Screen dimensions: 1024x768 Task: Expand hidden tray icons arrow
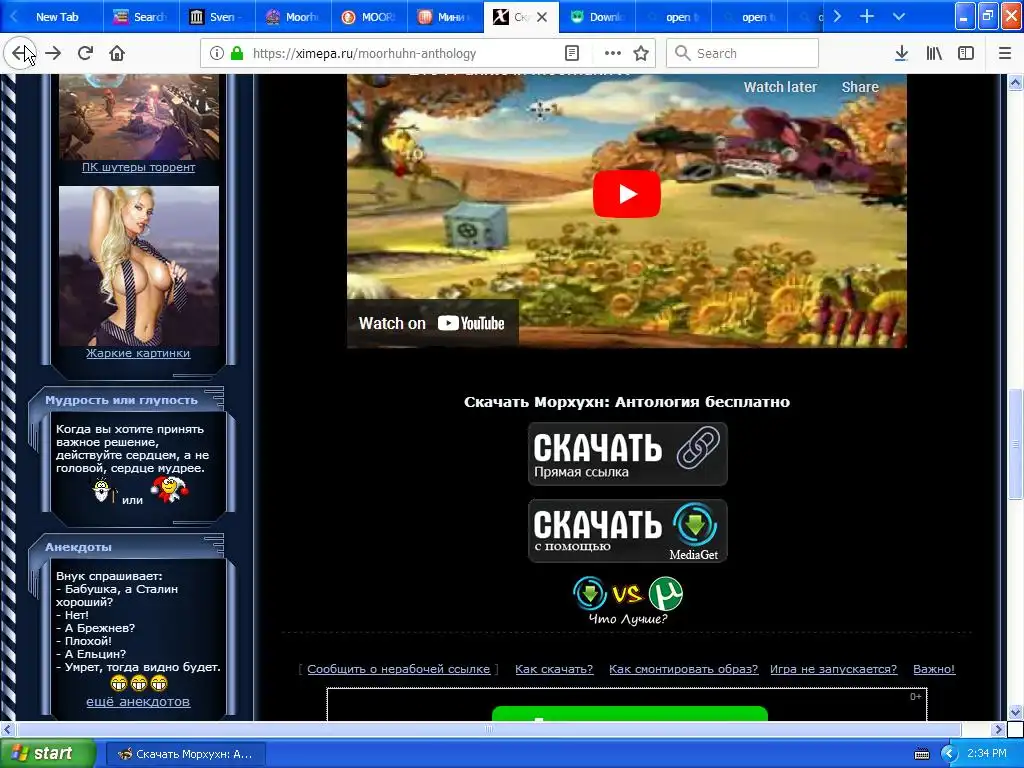[x=949, y=754]
